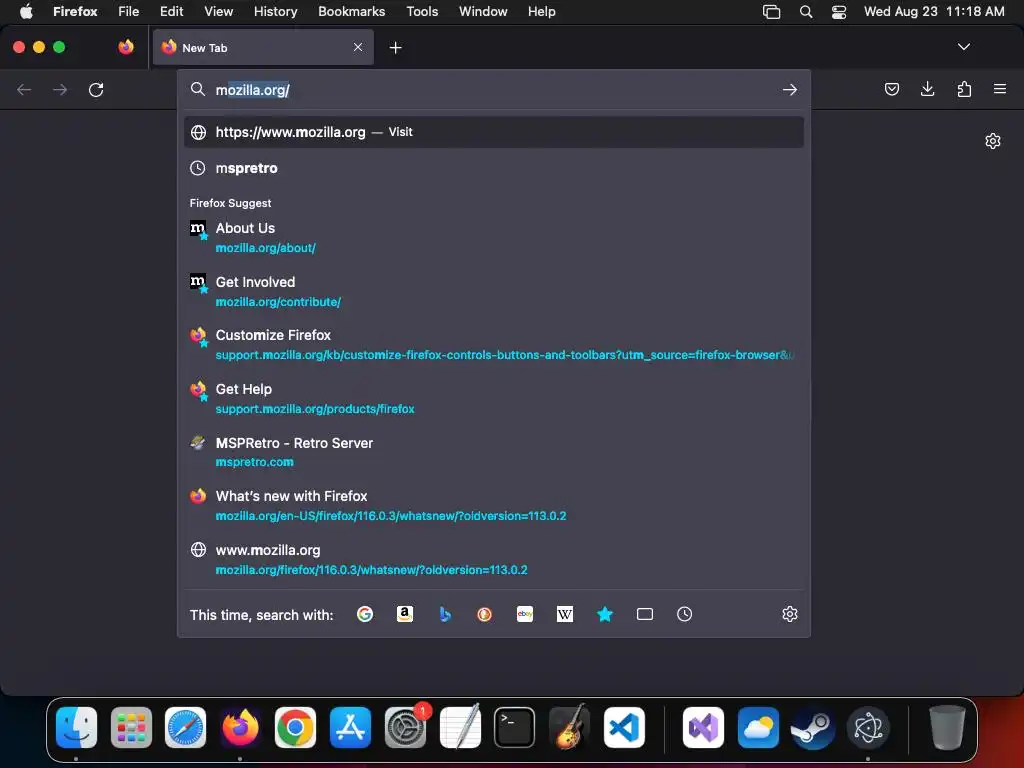Search this time with DuckDuckGo icon
Viewport: 1024px width, 768px height.
click(x=485, y=614)
